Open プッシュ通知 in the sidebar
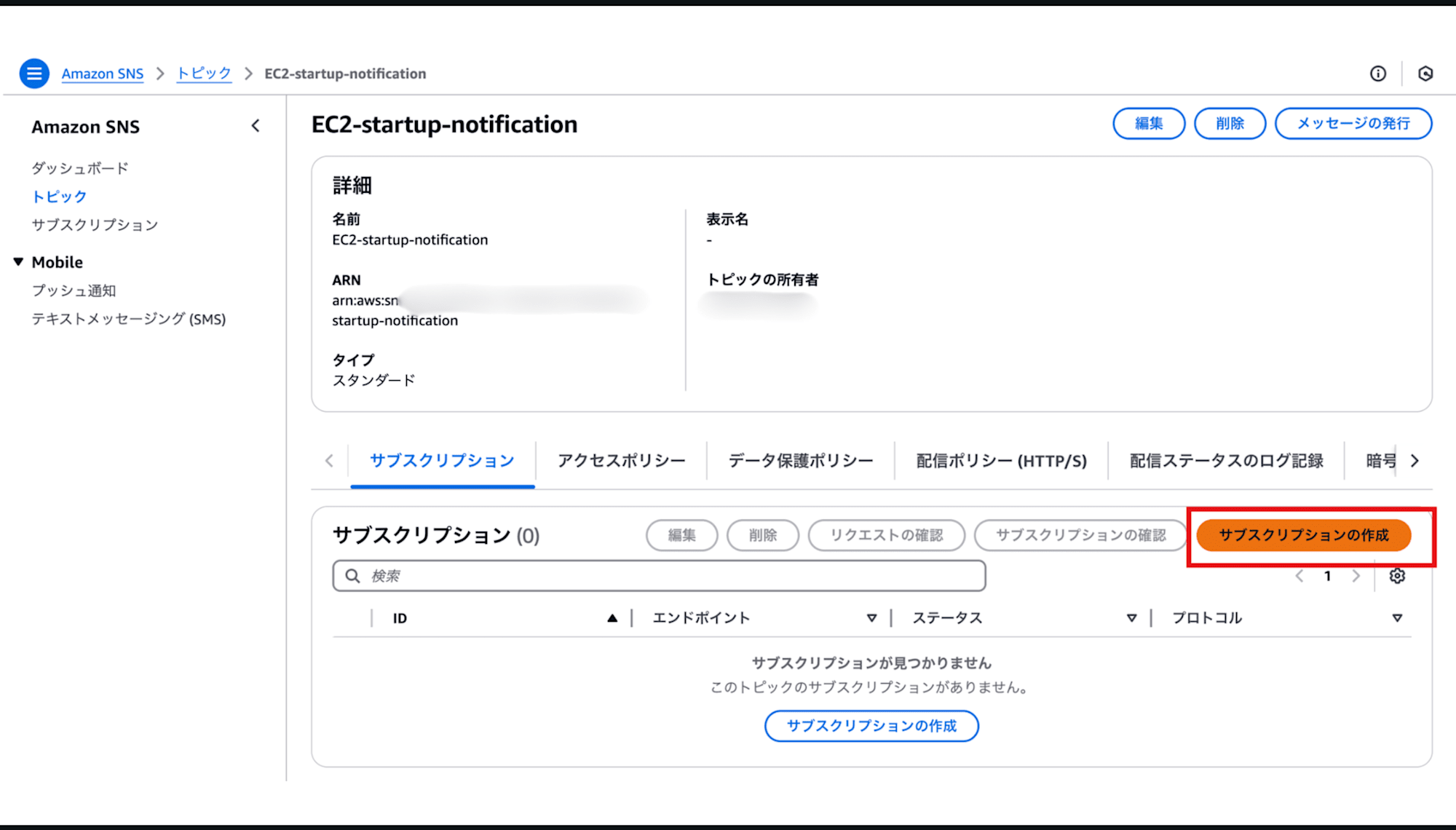This screenshot has width=1456, height=830. (74, 290)
